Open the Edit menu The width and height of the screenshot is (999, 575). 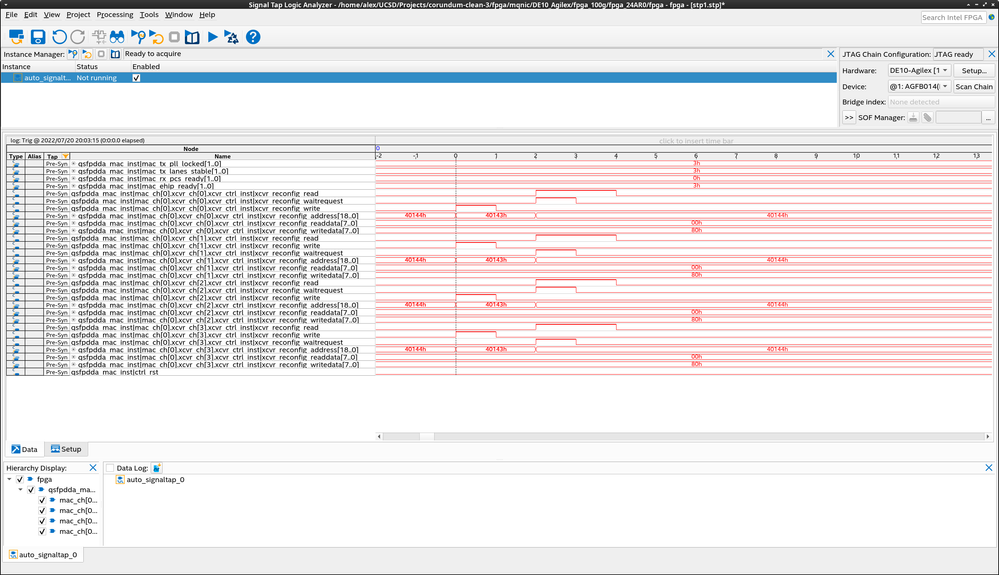pyautogui.click(x=31, y=15)
